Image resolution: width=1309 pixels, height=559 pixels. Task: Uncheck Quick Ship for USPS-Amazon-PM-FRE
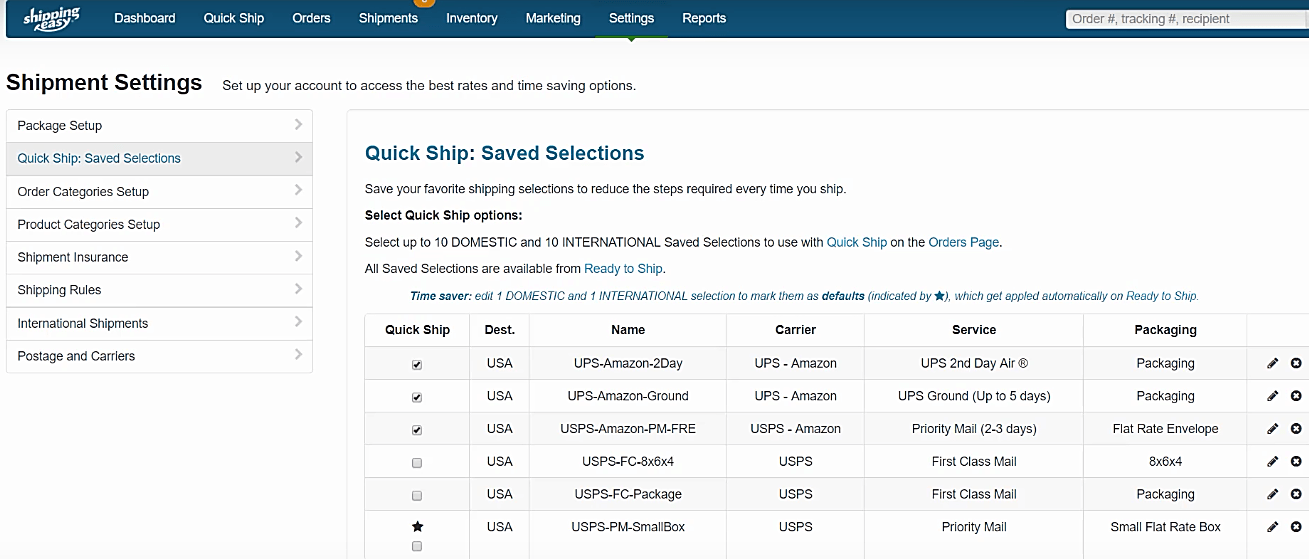pyautogui.click(x=417, y=430)
